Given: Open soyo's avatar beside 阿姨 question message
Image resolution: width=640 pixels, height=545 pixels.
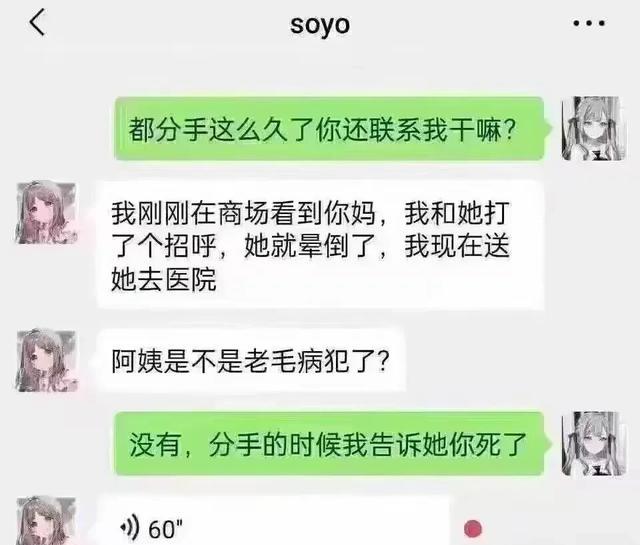Looking at the screenshot, I should [46, 361].
